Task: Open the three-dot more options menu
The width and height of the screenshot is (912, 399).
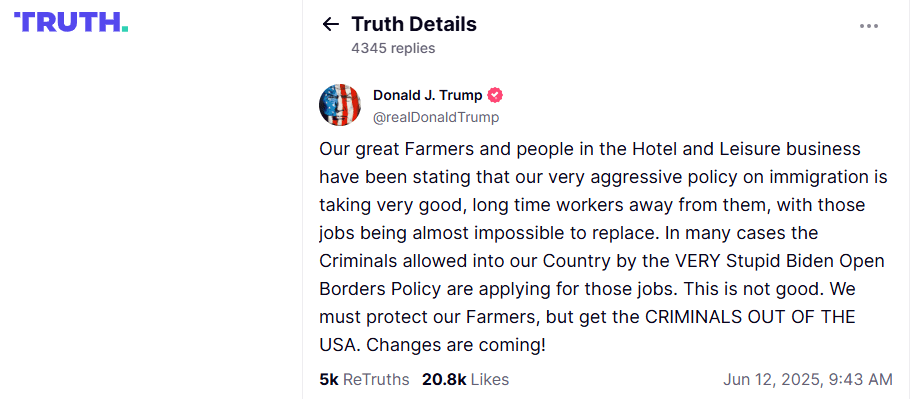Action: coord(868,26)
